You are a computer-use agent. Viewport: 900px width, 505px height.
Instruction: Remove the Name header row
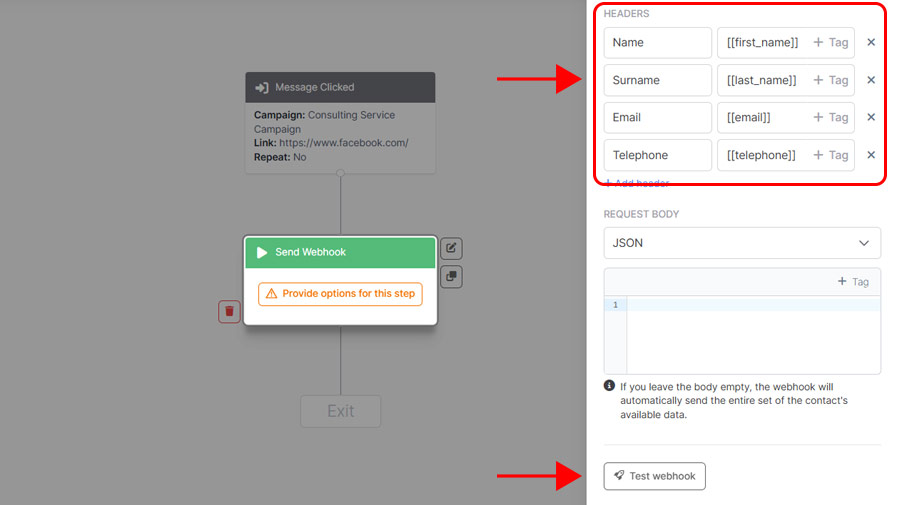870,42
